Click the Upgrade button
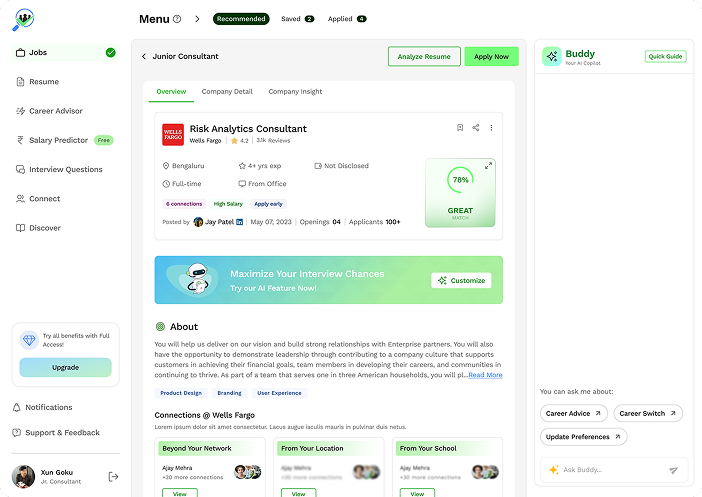702x497 pixels. point(65,367)
